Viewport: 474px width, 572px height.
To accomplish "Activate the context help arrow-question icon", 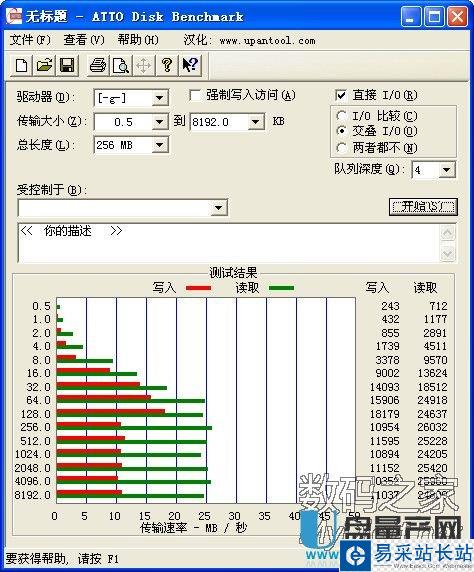I will coord(190,65).
